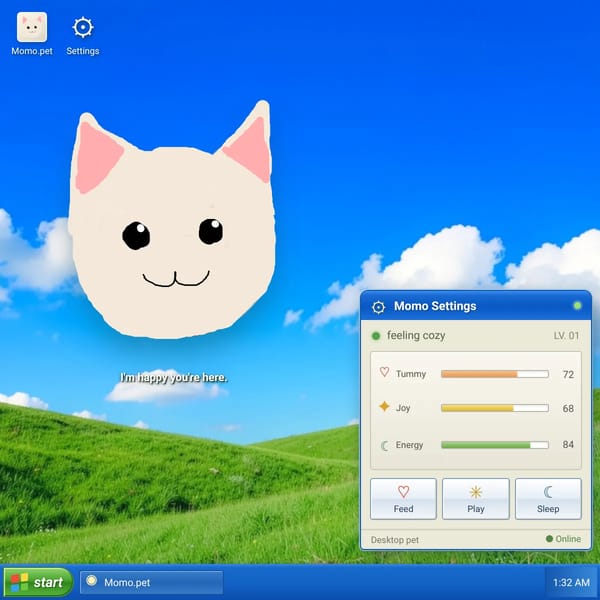600x600 pixels.
Task: Open the Momo.pet desktop icon
Action: pyautogui.click(x=32, y=34)
